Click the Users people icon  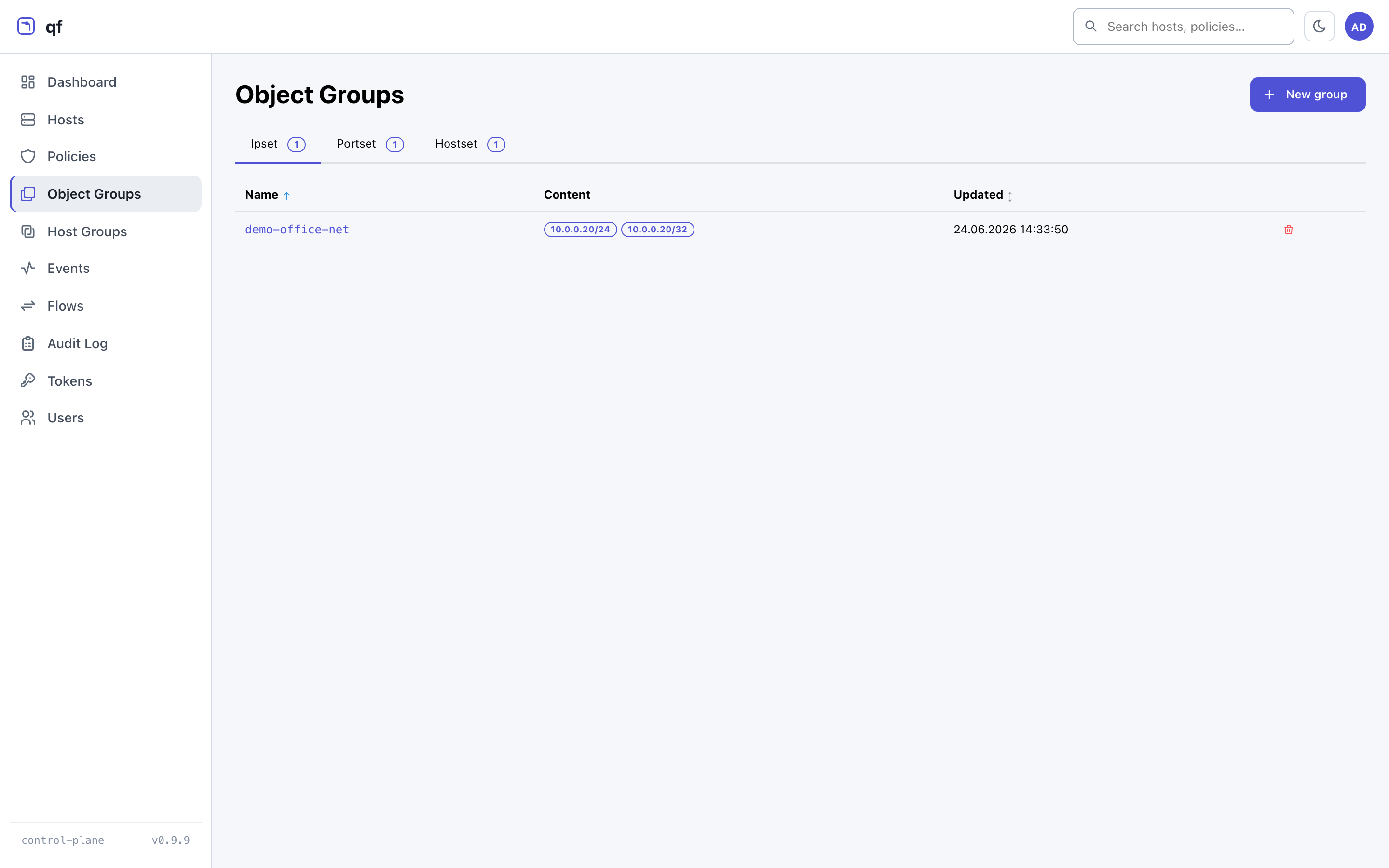[28, 418]
